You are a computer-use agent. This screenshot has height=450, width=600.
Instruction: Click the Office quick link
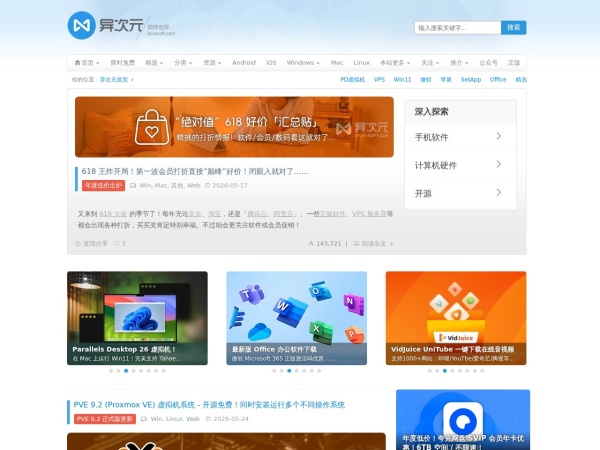498,80
